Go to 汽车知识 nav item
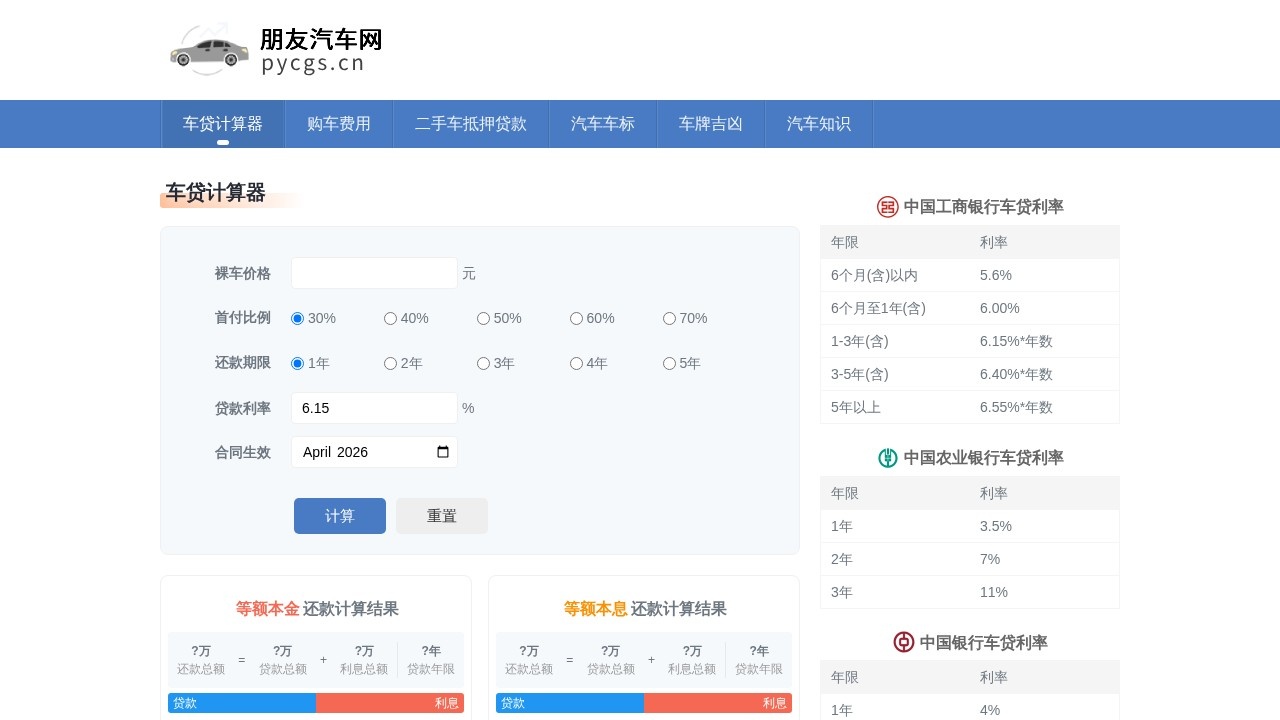This screenshot has height=720, width=1280. tap(819, 124)
